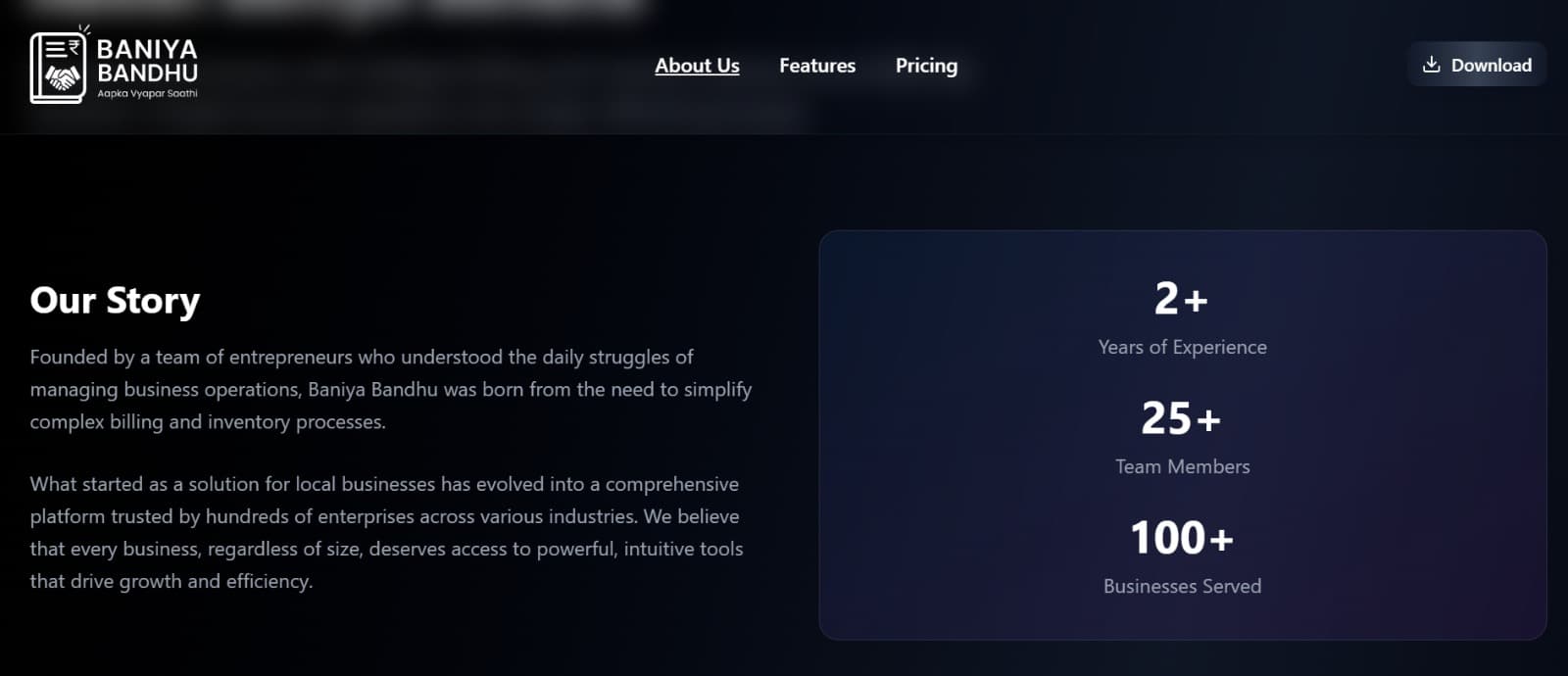This screenshot has width=1568, height=676.
Task: Click the "Businesses Served" label
Action: tap(1182, 586)
